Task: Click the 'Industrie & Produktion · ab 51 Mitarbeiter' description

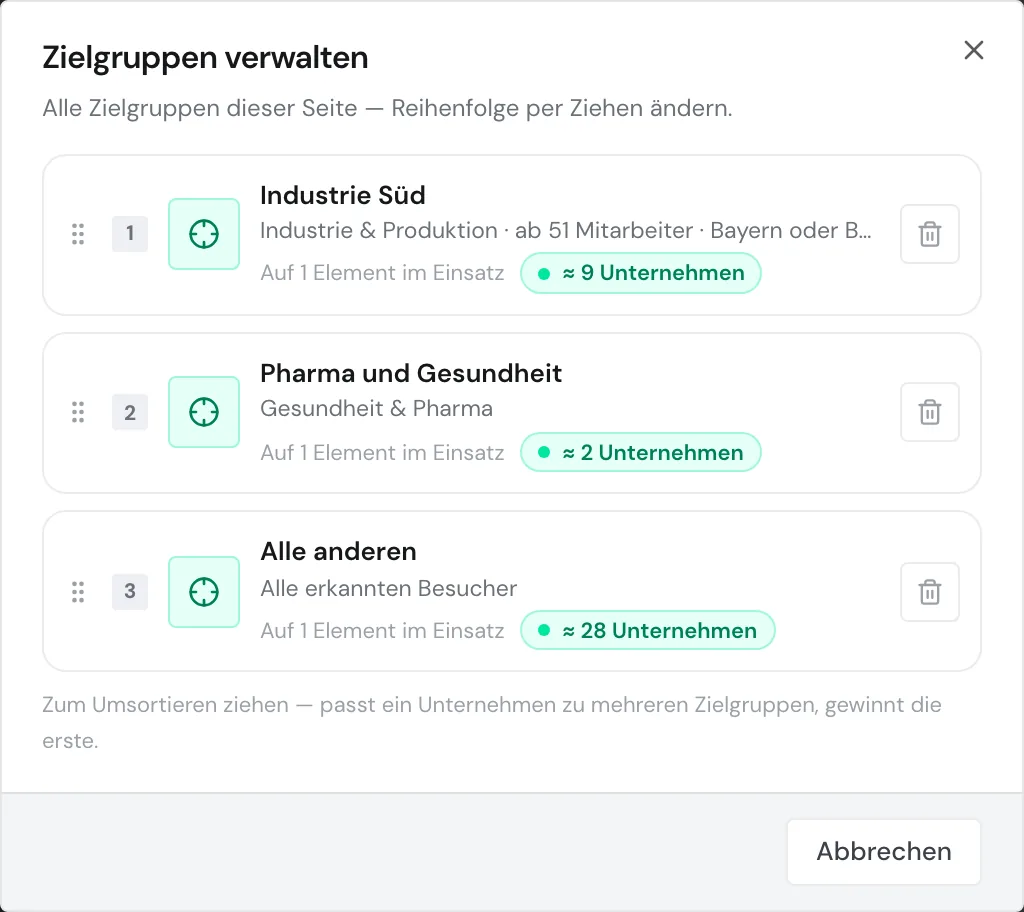Action: 566,231
